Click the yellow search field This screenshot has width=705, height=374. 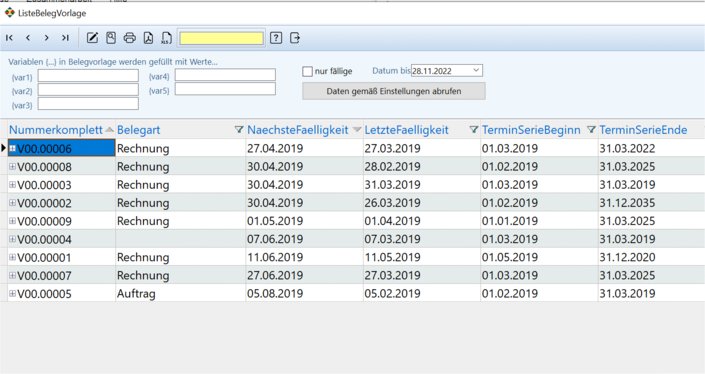(222, 38)
